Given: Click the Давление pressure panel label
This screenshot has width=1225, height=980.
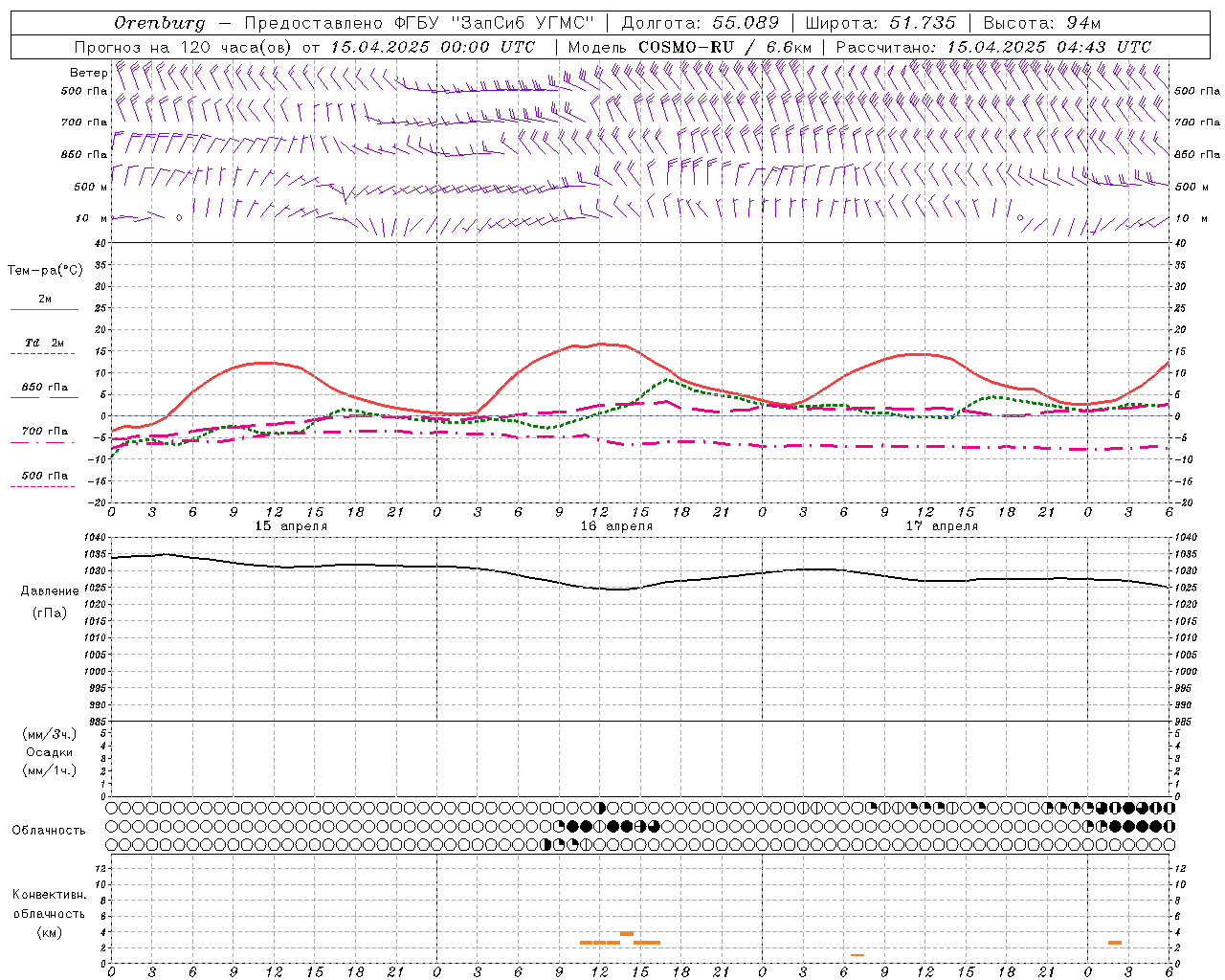Looking at the screenshot, I should (x=50, y=591).
